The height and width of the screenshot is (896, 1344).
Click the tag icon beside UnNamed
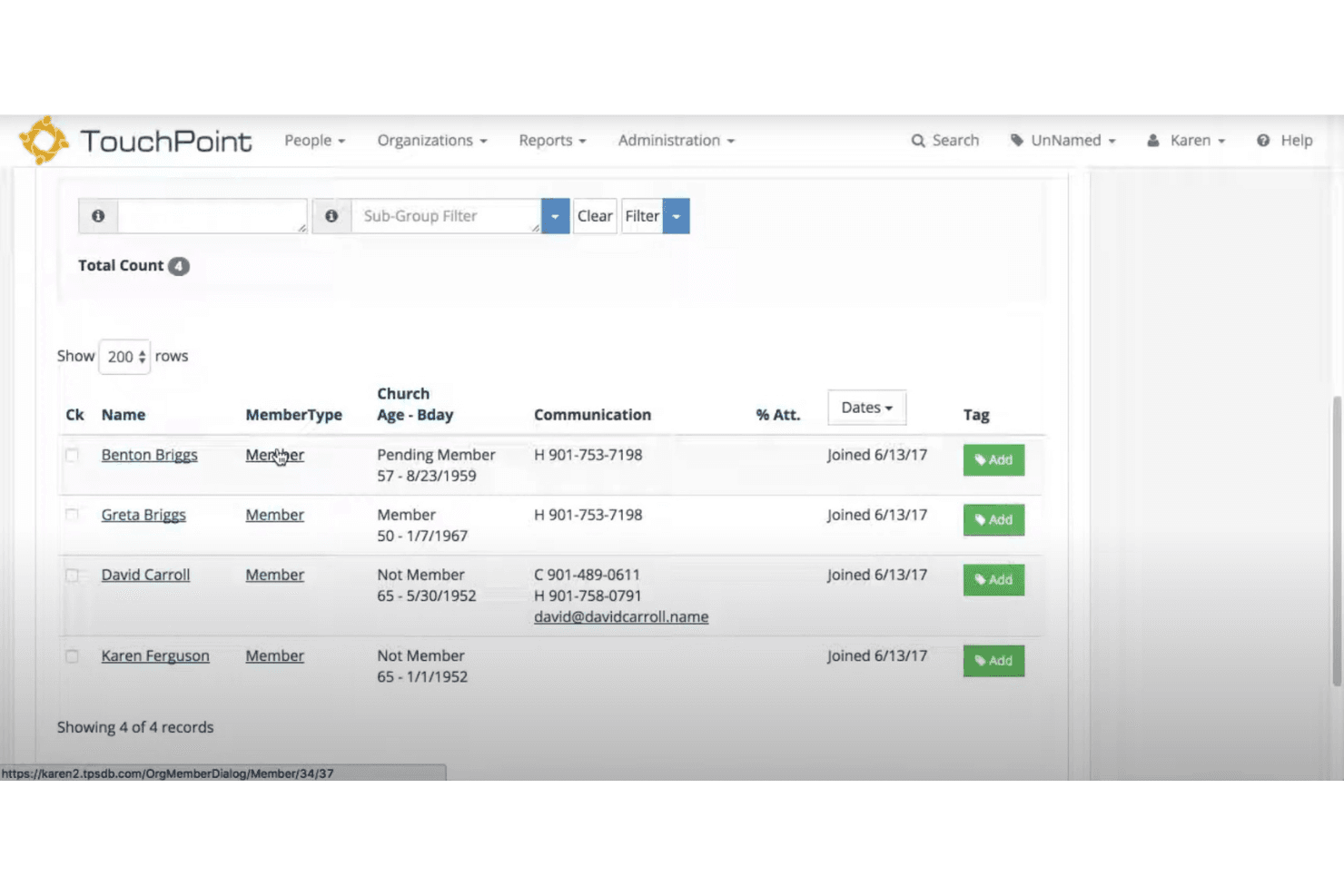tap(1017, 141)
